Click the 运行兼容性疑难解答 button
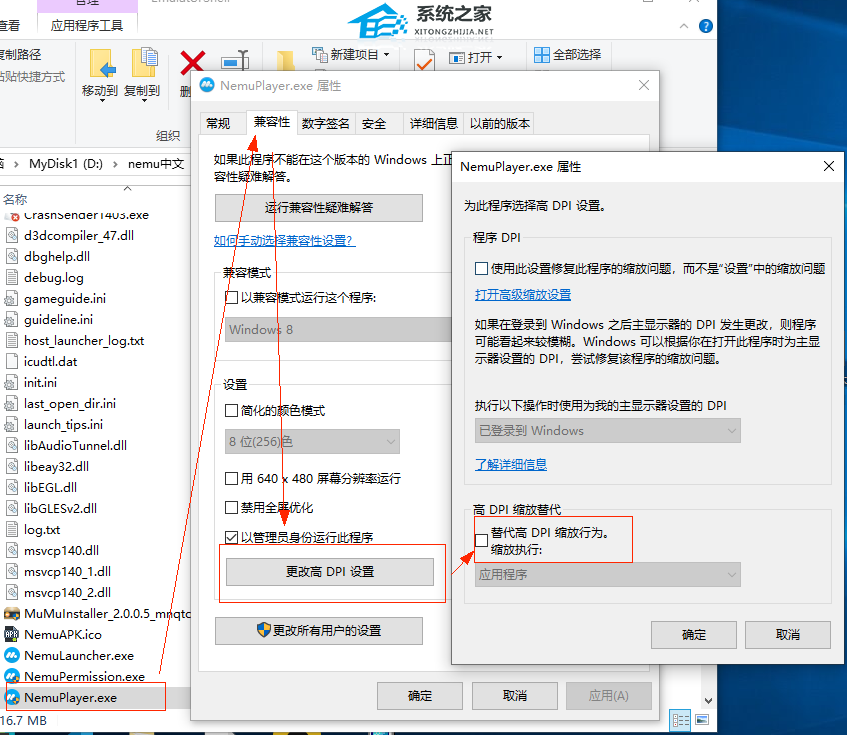Viewport: 847px width, 735px height. [x=319, y=207]
